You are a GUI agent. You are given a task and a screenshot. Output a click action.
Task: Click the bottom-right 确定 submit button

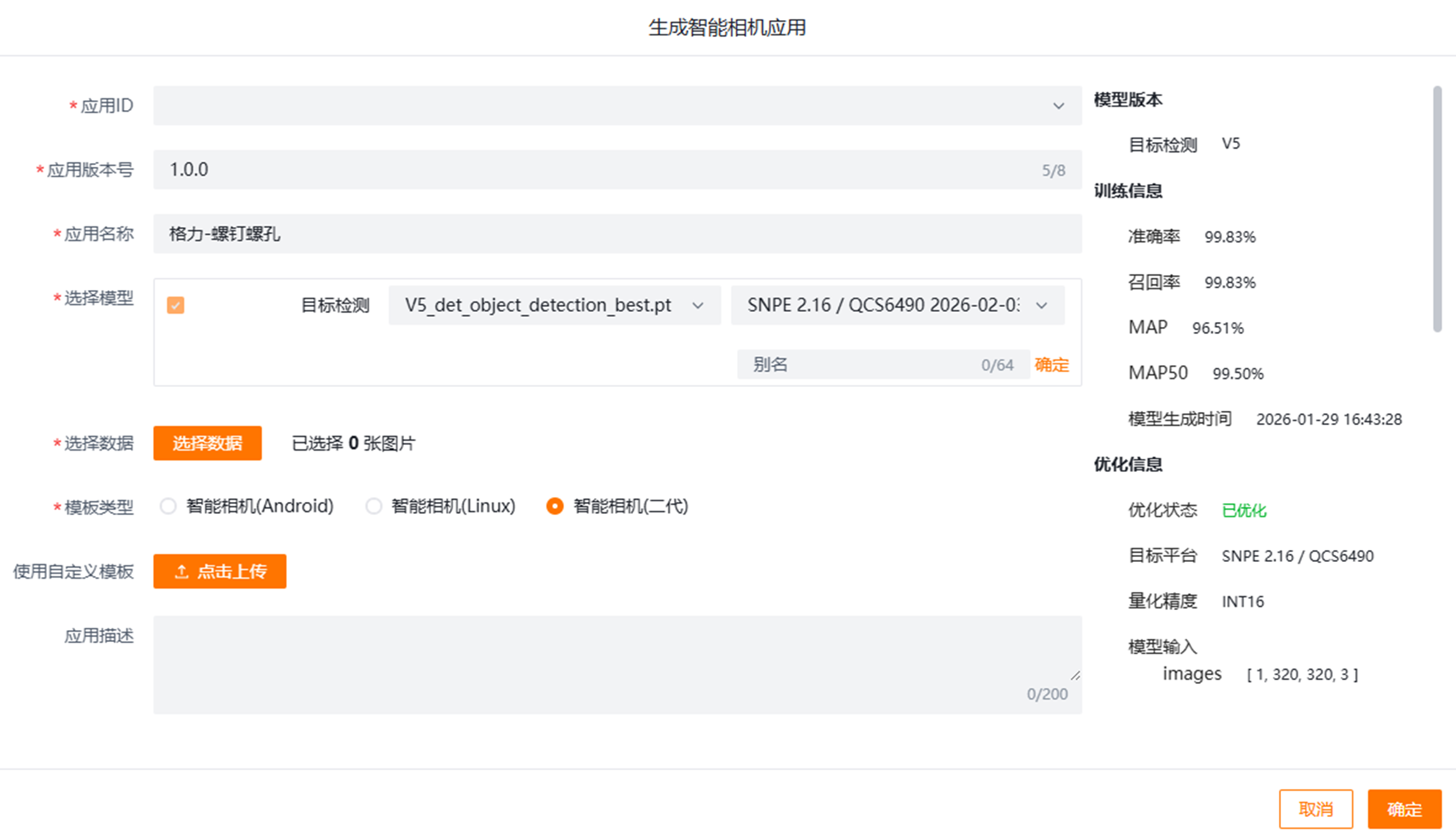(1404, 809)
